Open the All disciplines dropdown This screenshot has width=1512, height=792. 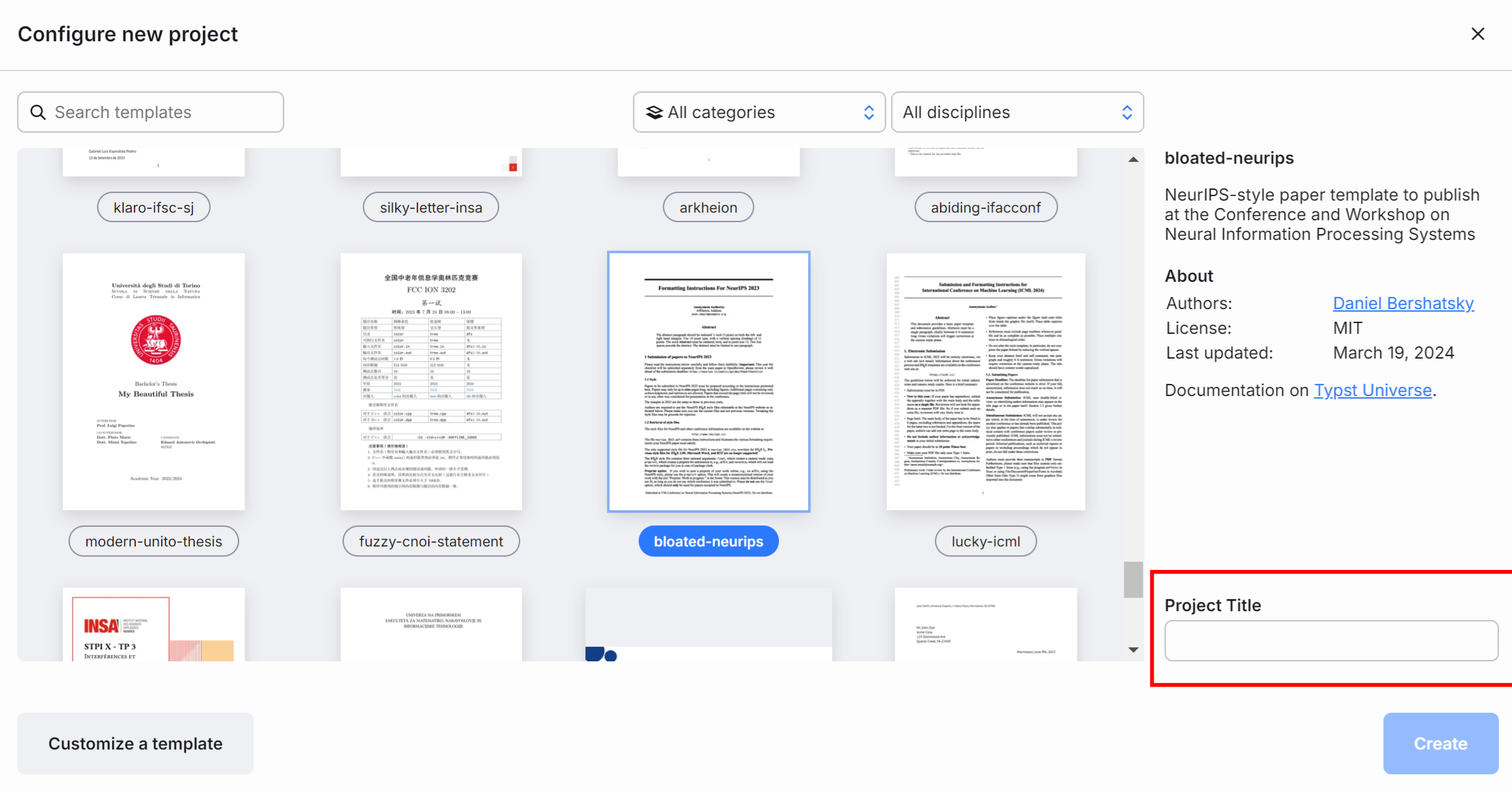pos(1017,112)
